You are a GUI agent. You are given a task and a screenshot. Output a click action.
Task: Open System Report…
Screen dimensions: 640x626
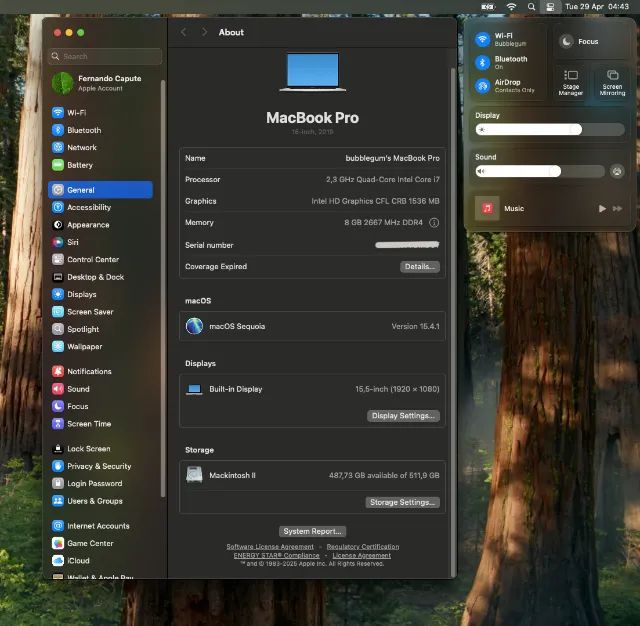(x=312, y=531)
